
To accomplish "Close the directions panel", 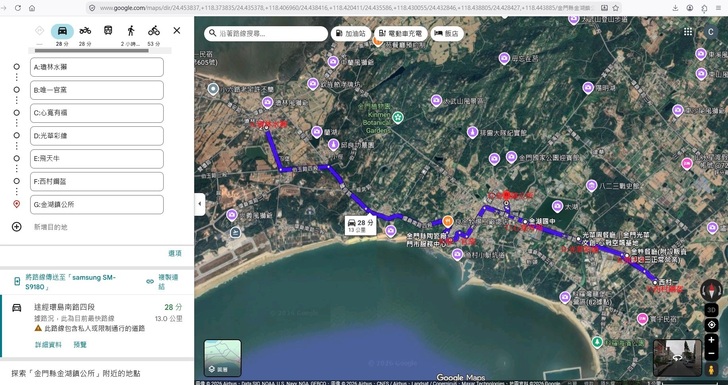I will tap(177, 31).
